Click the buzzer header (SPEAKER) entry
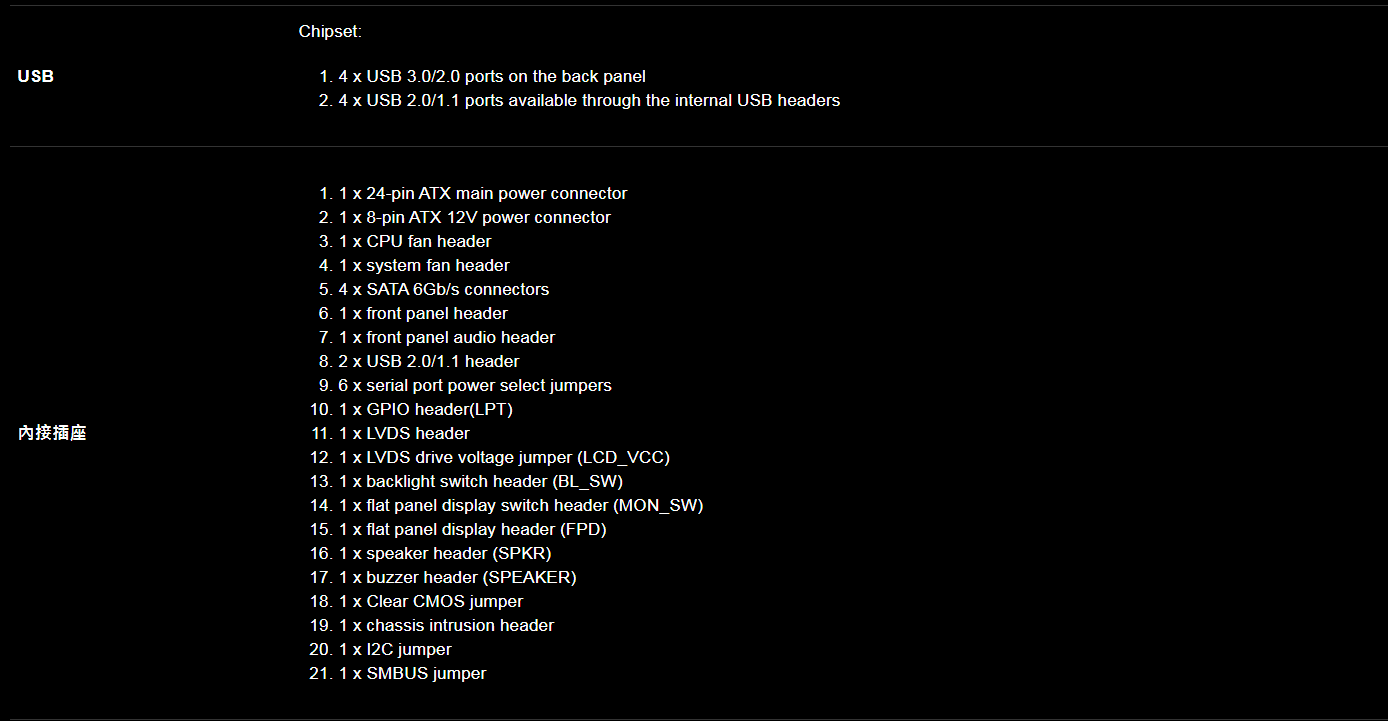 point(457,577)
